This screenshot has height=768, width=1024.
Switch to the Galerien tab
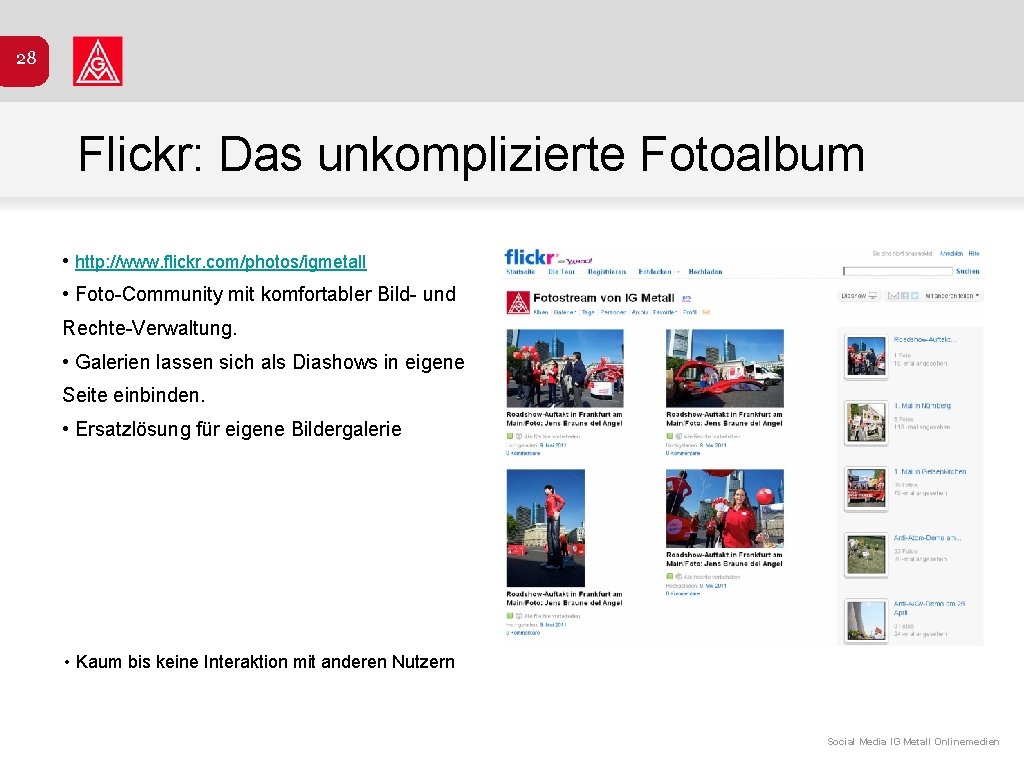point(565,312)
